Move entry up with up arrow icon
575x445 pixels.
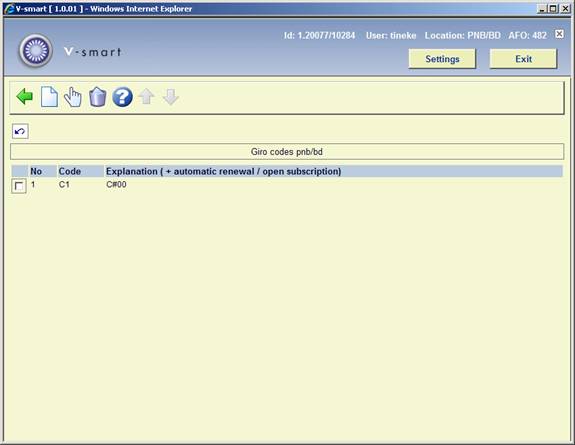coord(146,97)
